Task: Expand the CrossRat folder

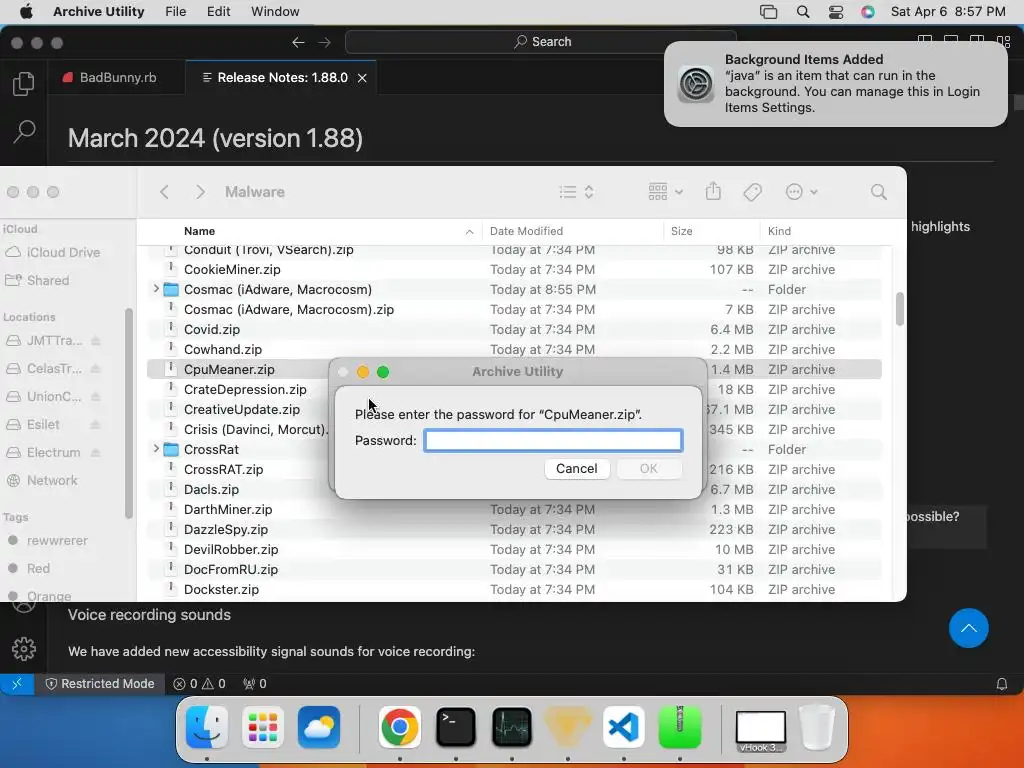Action: click(155, 449)
